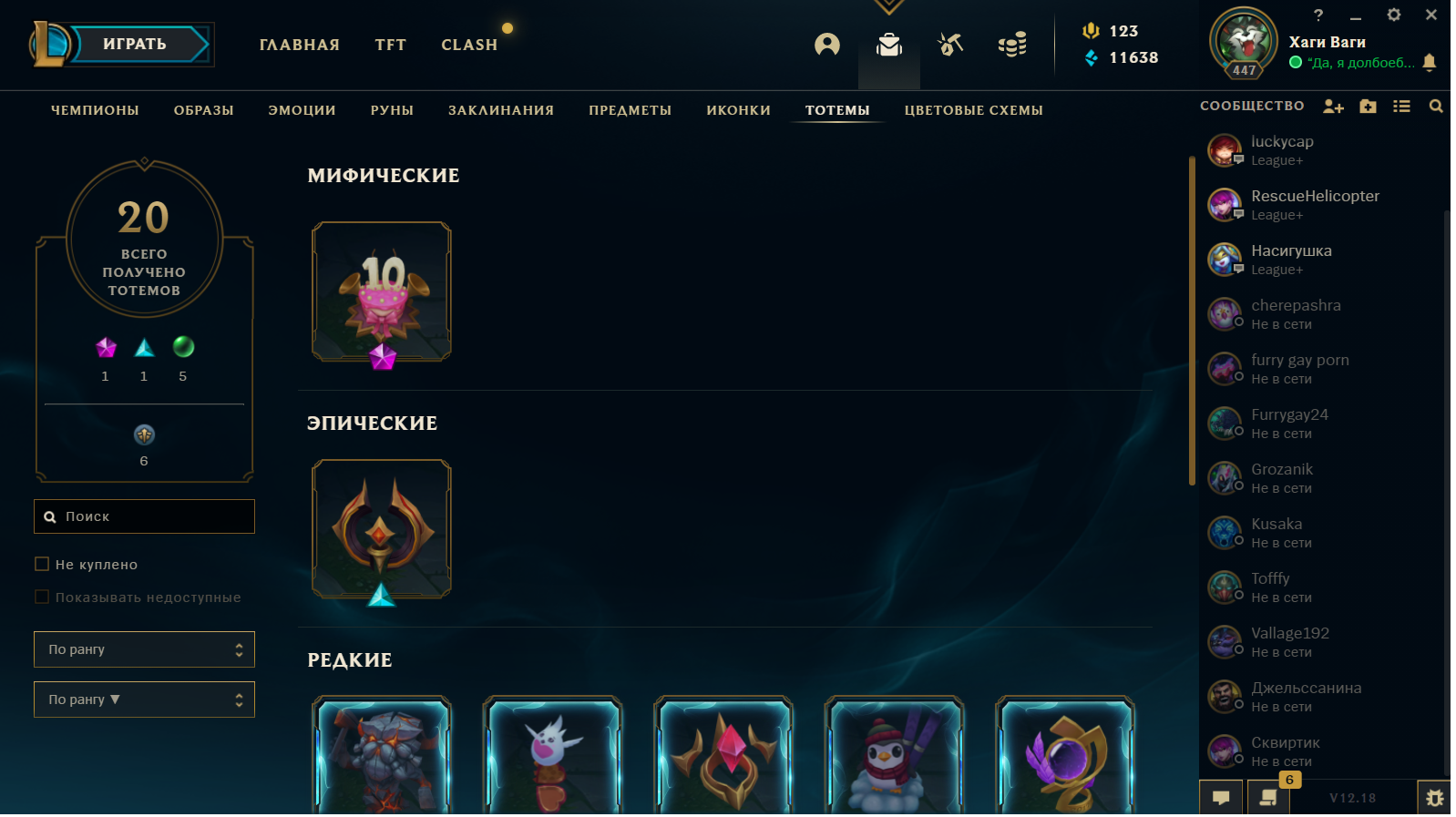Go to the ГЛАВНАЯ page link
The width and height of the screenshot is (1456, 817).
tap(300, 45)
